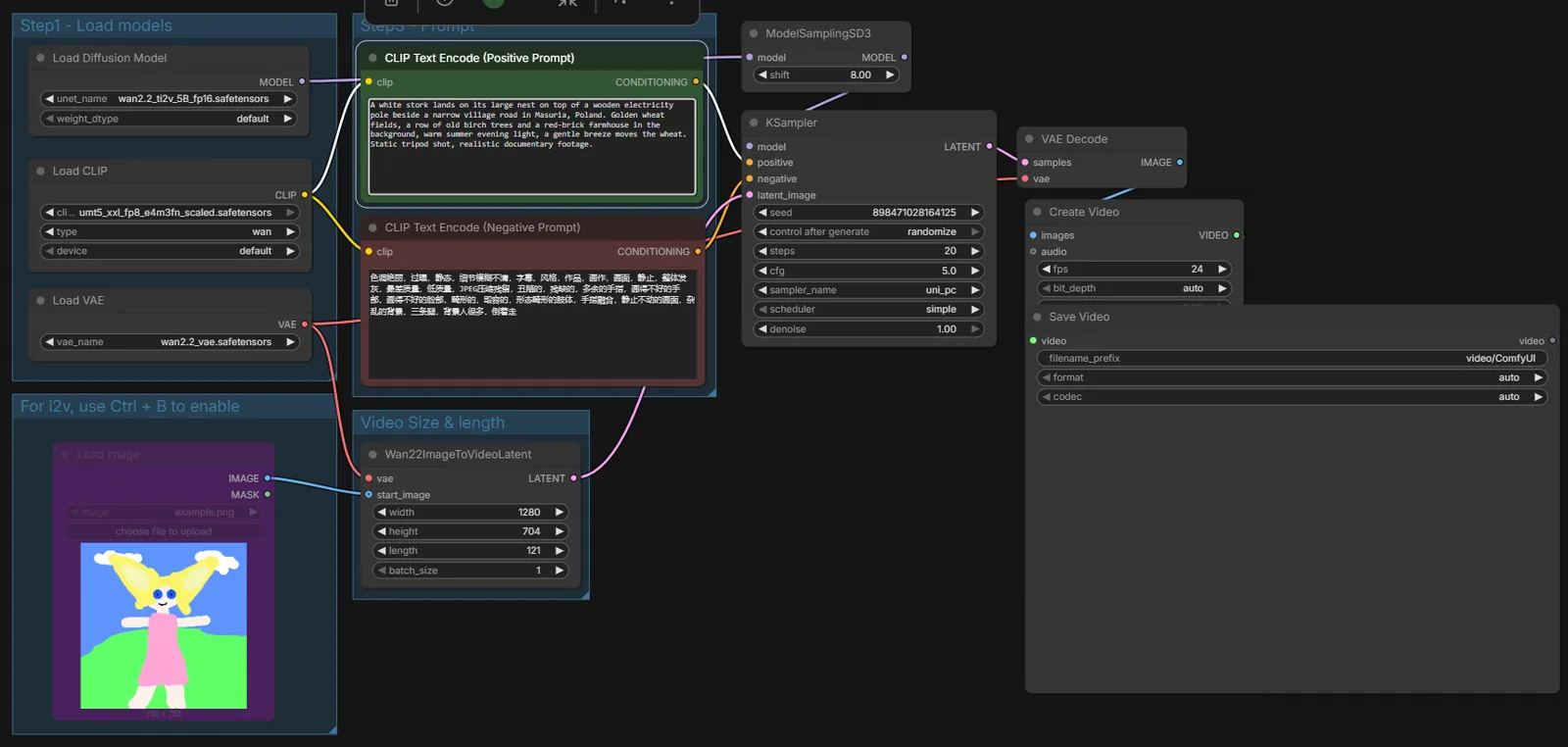This screenshot has width=1568, height=747.
Task: Click the 'Step1 - Load models' group title
Action: (x=96, y=25)
